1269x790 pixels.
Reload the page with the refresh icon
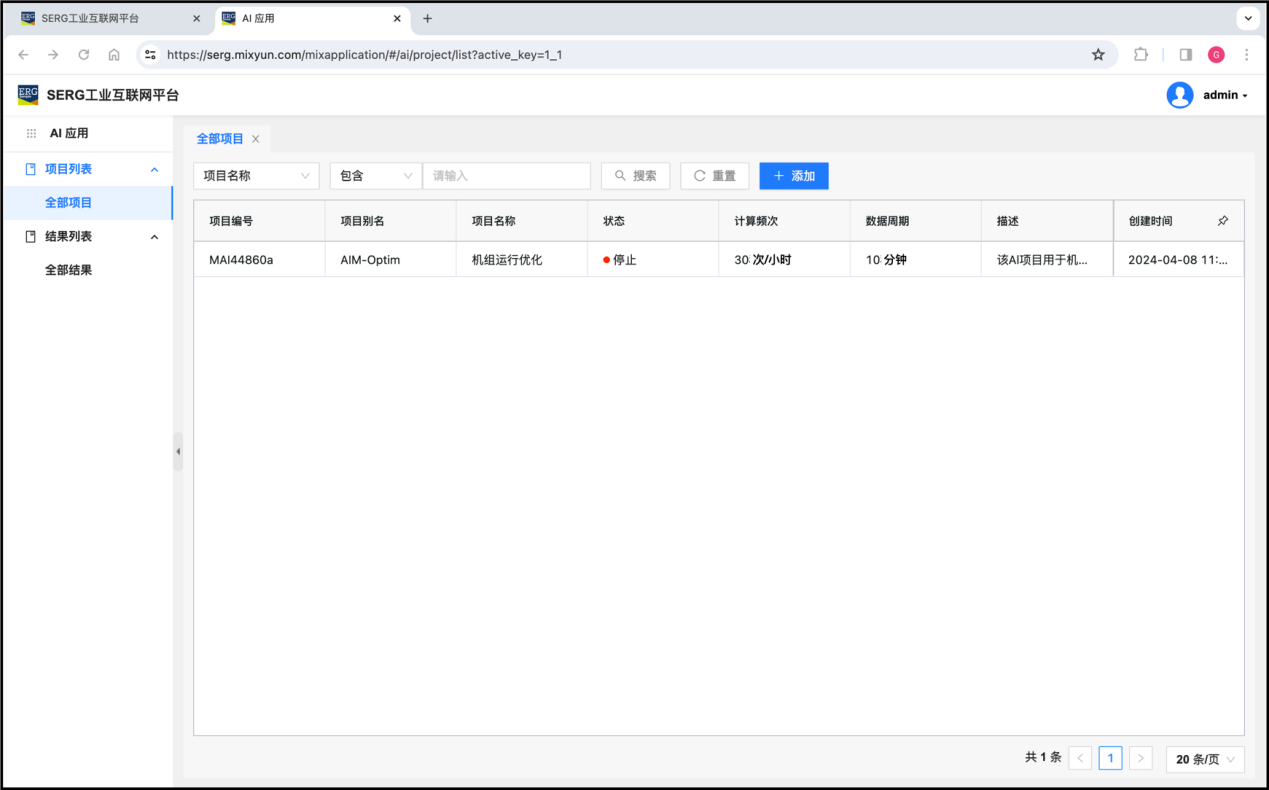[x=84, y=55]
